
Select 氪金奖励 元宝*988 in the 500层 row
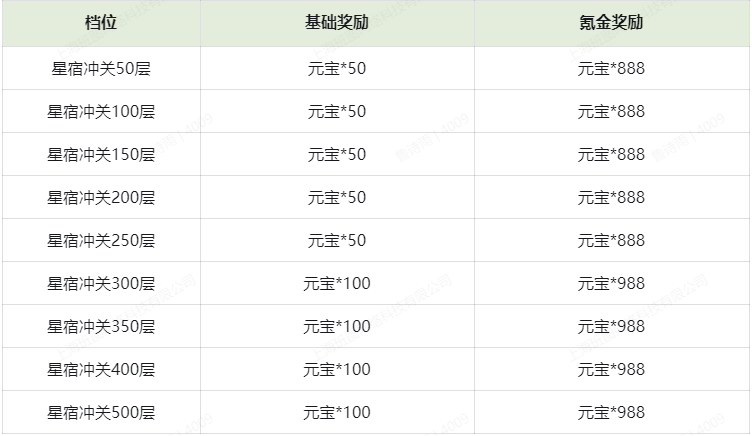(x=611, y=413)
